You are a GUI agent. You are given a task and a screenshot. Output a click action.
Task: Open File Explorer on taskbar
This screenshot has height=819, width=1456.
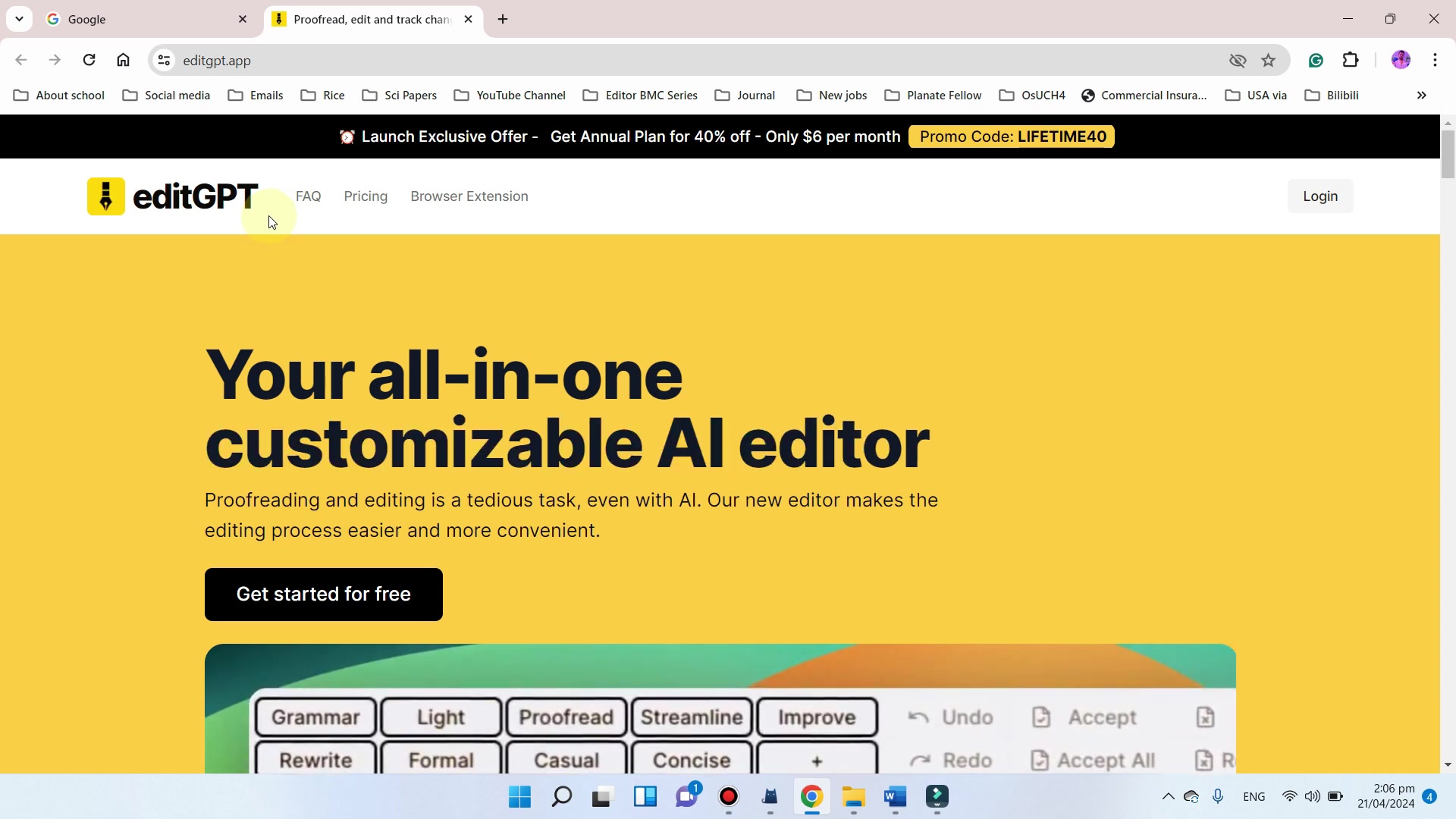(x=853, y=797)
